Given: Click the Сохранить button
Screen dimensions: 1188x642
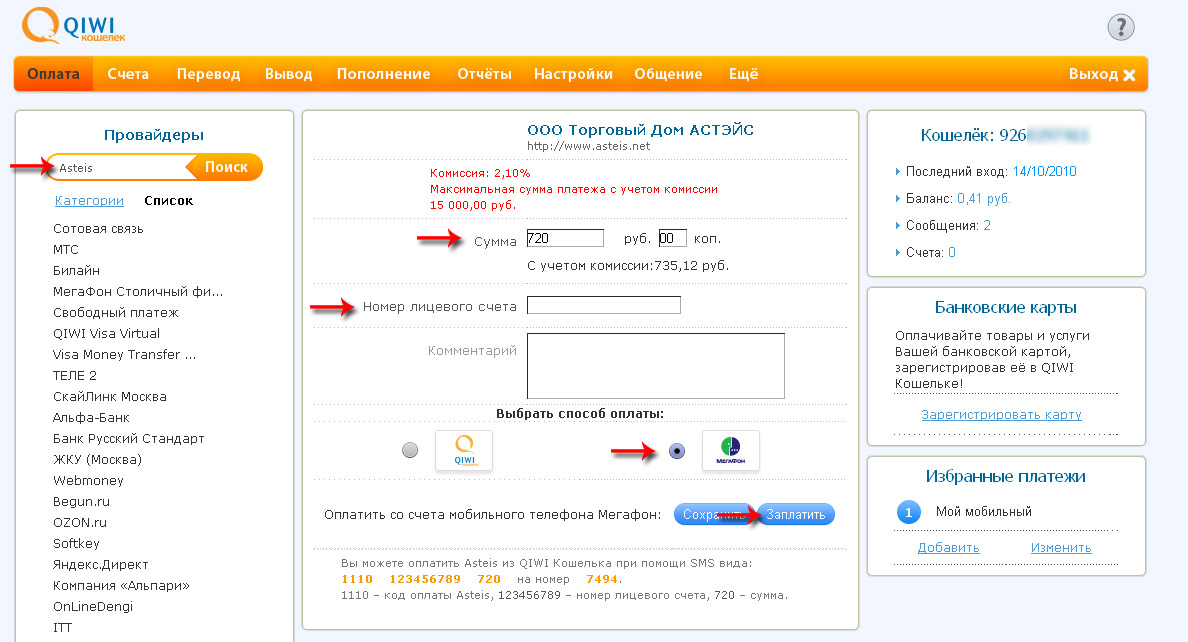Looking at the screenshot, I should point(712,514).
